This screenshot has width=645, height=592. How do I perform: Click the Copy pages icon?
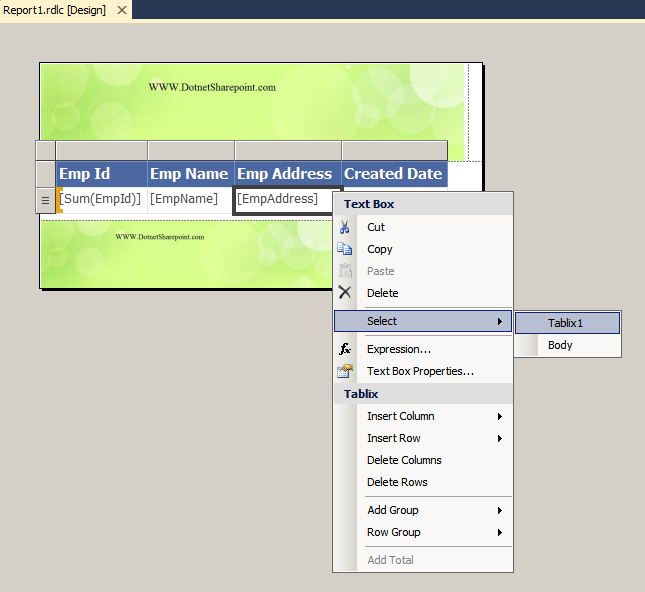tap(345, 249)
